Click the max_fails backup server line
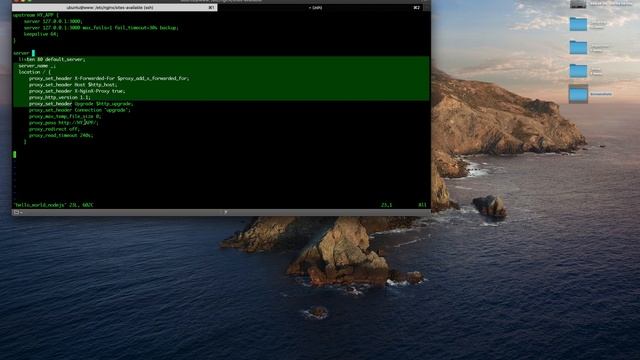Image resolution: width=640 pixels, height=360 pixels. click(101, 28)
